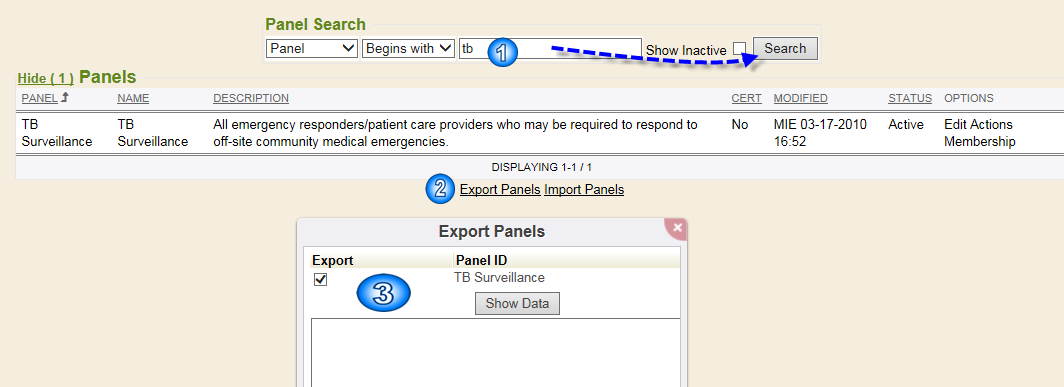The width and height of the screenshot is (1064, 387).
Task: Click the Show Data button
Action: tap(517, 303)
